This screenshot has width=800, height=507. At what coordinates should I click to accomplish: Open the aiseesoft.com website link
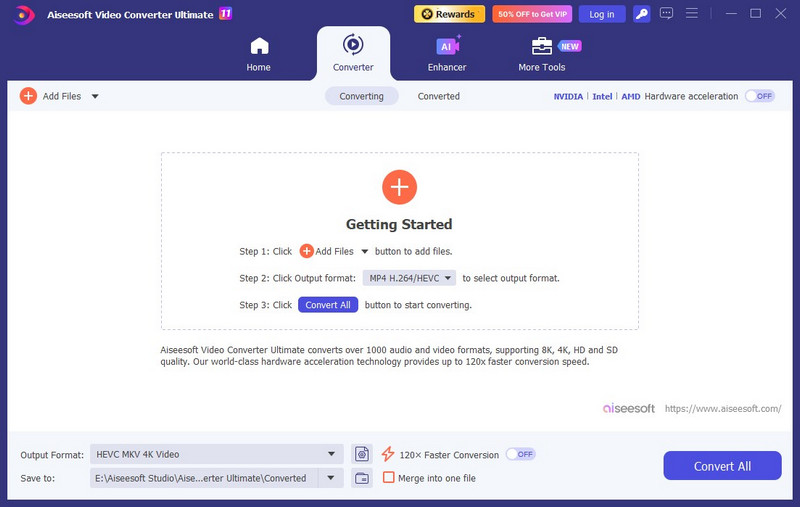723,409
